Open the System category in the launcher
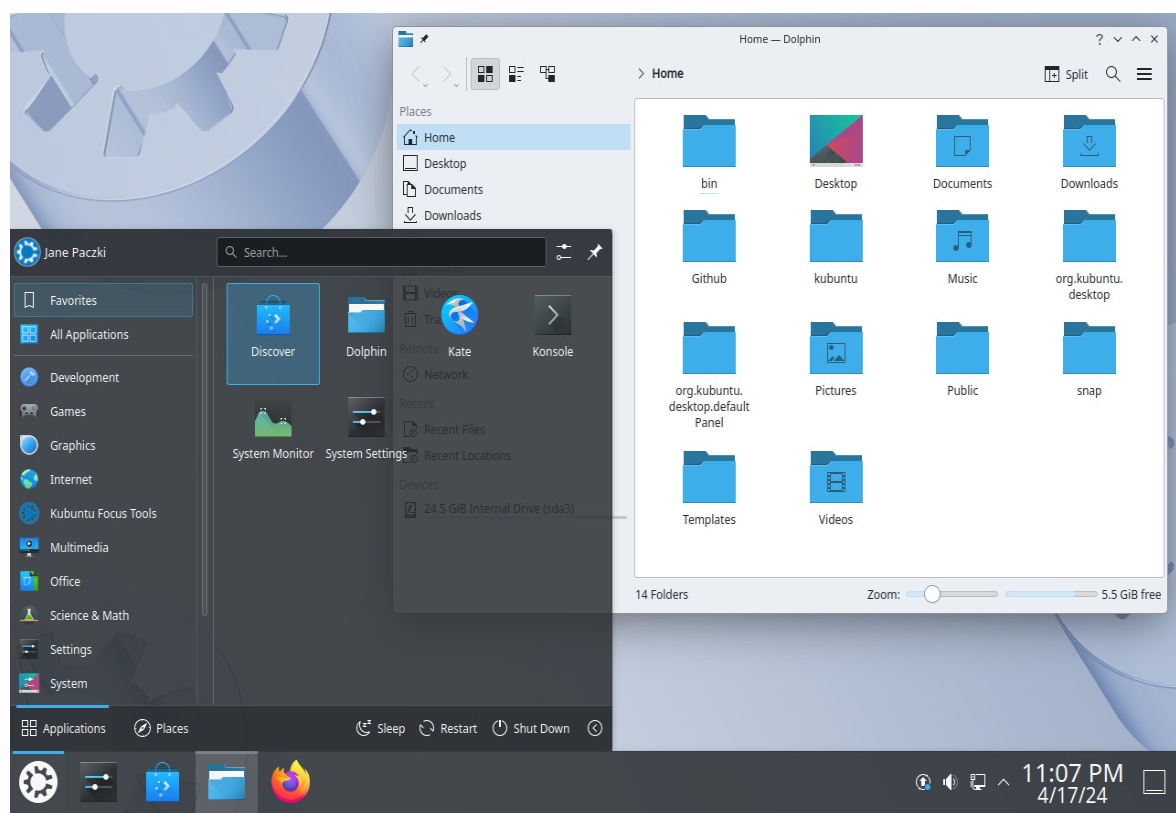 click(70, 683)
